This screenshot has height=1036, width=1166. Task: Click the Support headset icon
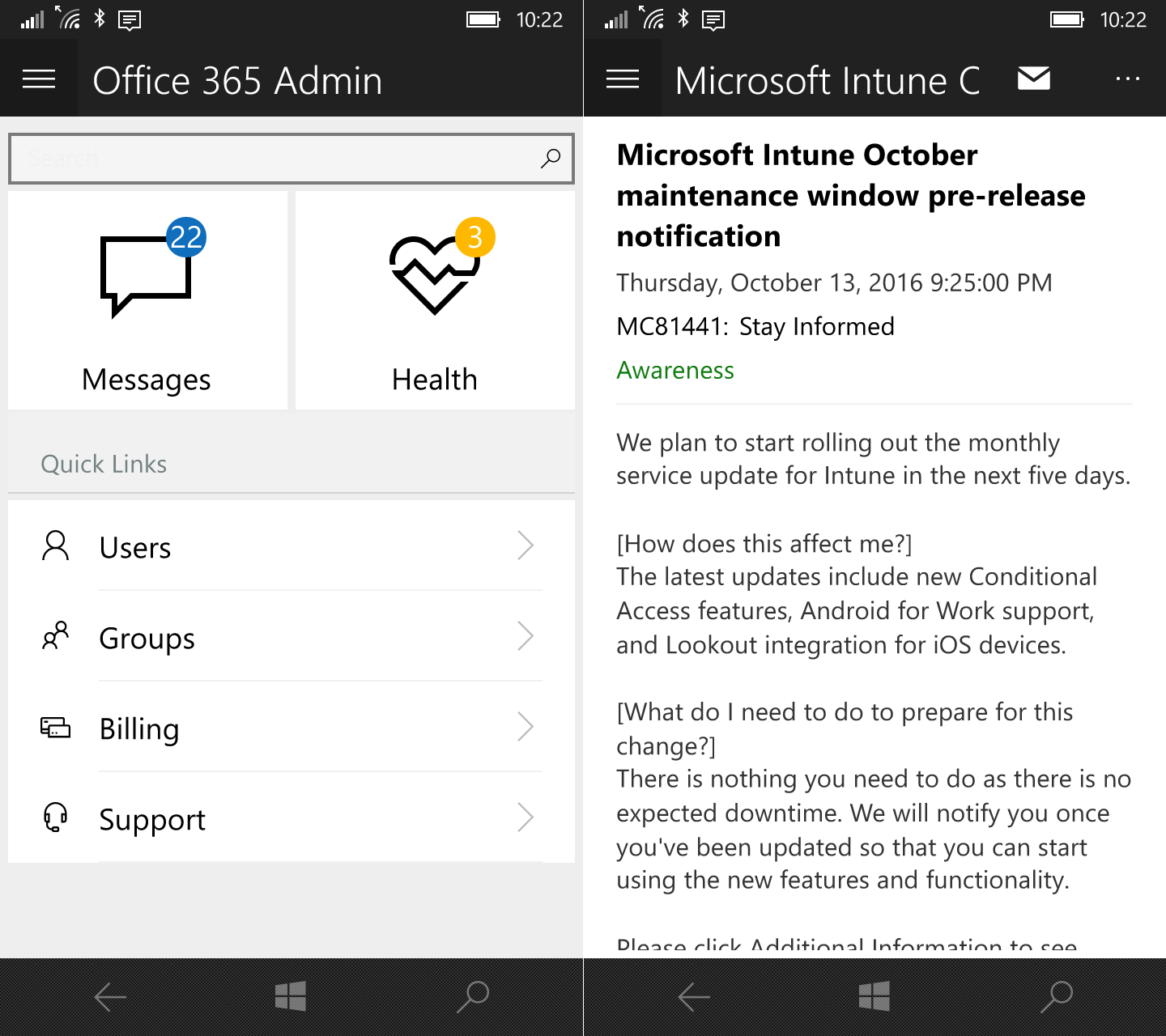pos(55,817)
